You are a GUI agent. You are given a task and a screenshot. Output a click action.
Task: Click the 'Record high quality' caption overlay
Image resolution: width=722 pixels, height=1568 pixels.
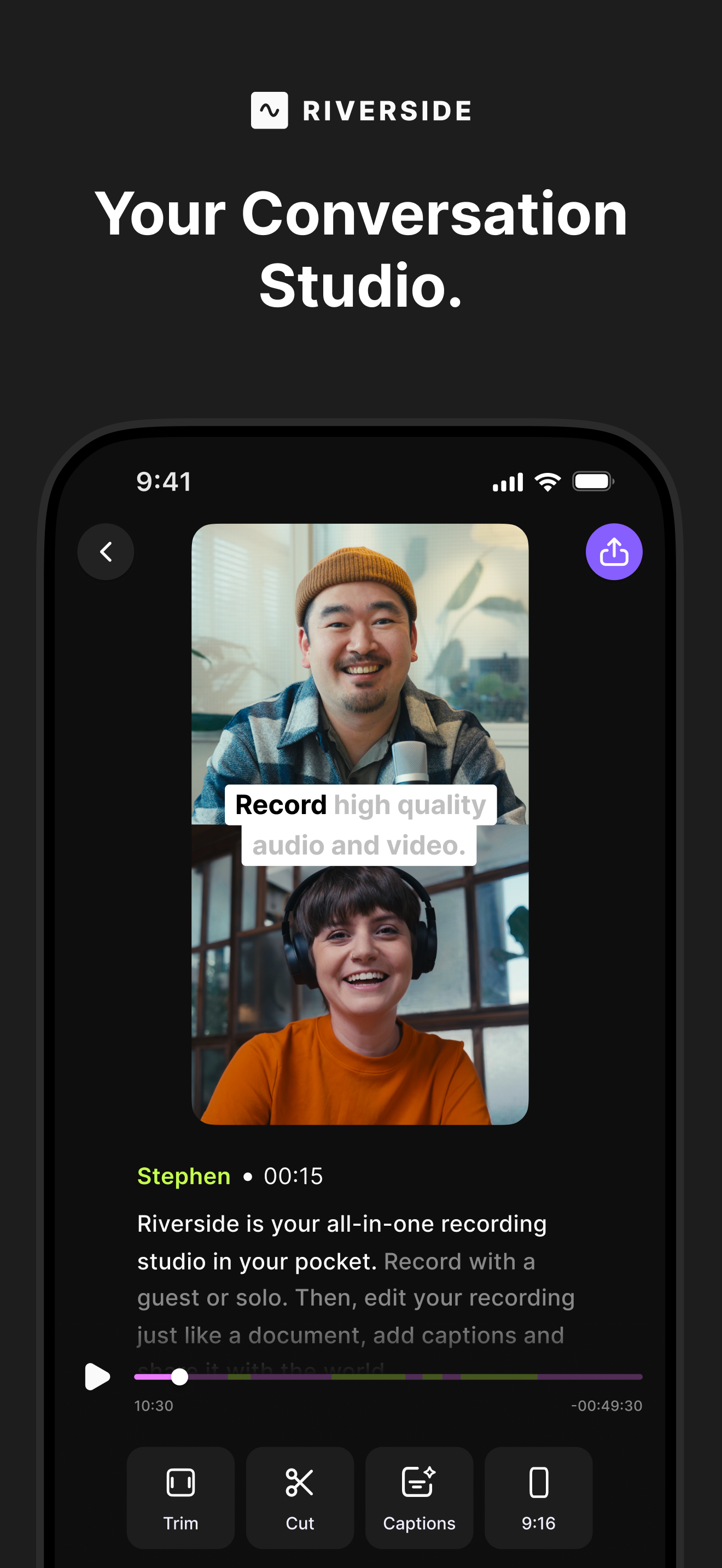pos(360,805)
